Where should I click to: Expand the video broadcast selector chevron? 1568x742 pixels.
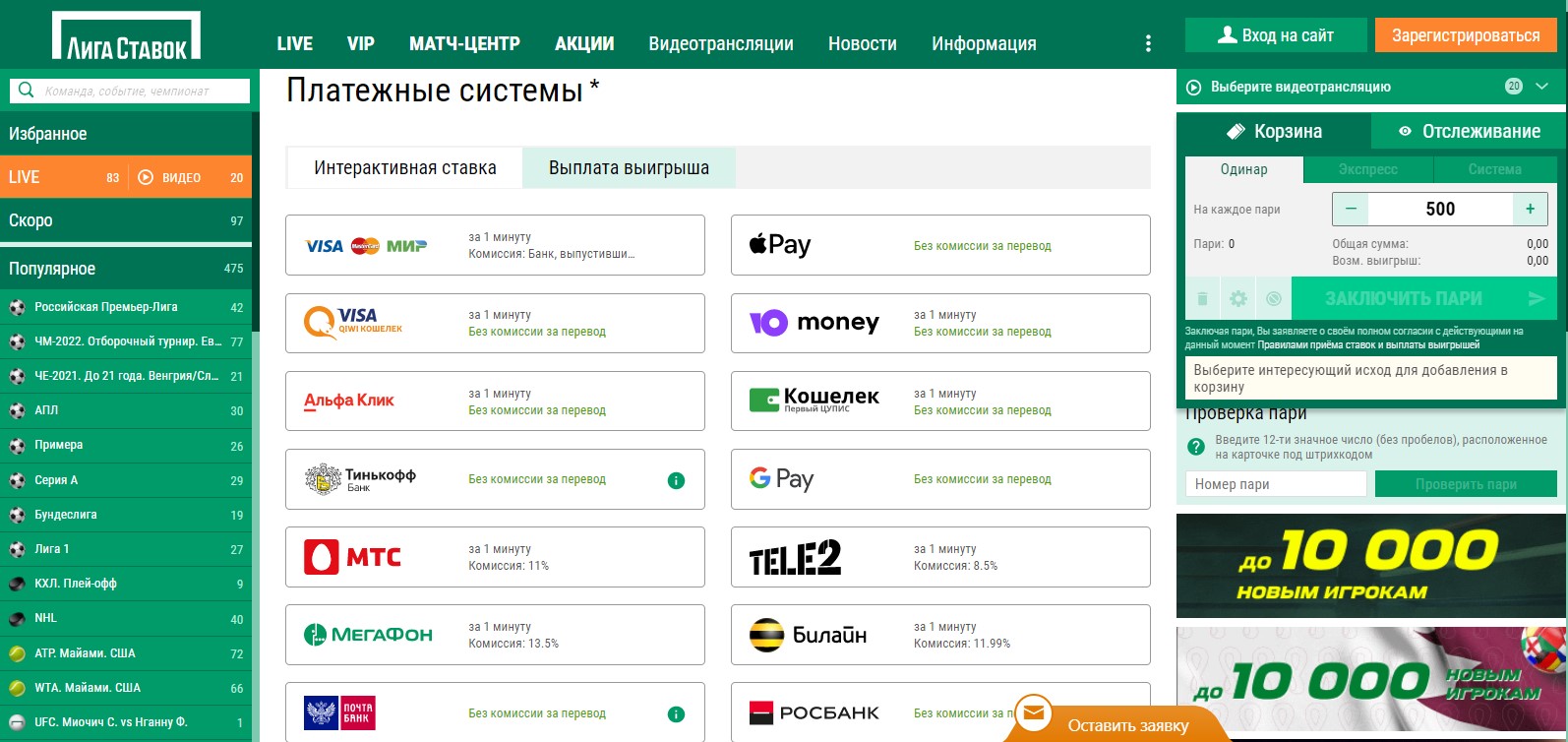click(1541, 87)
